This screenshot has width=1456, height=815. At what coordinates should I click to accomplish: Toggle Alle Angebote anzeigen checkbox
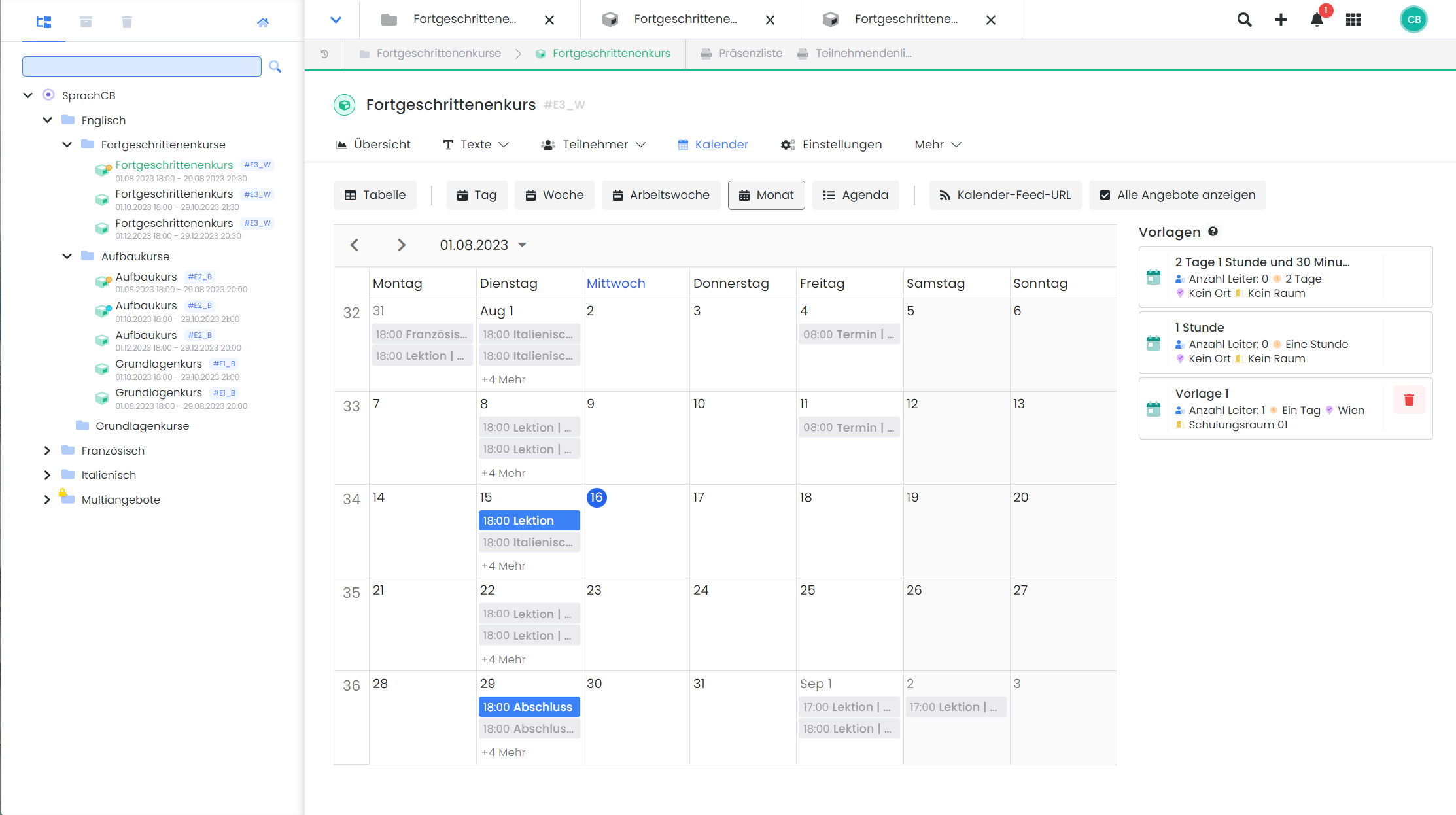(x=1105, y=195)
